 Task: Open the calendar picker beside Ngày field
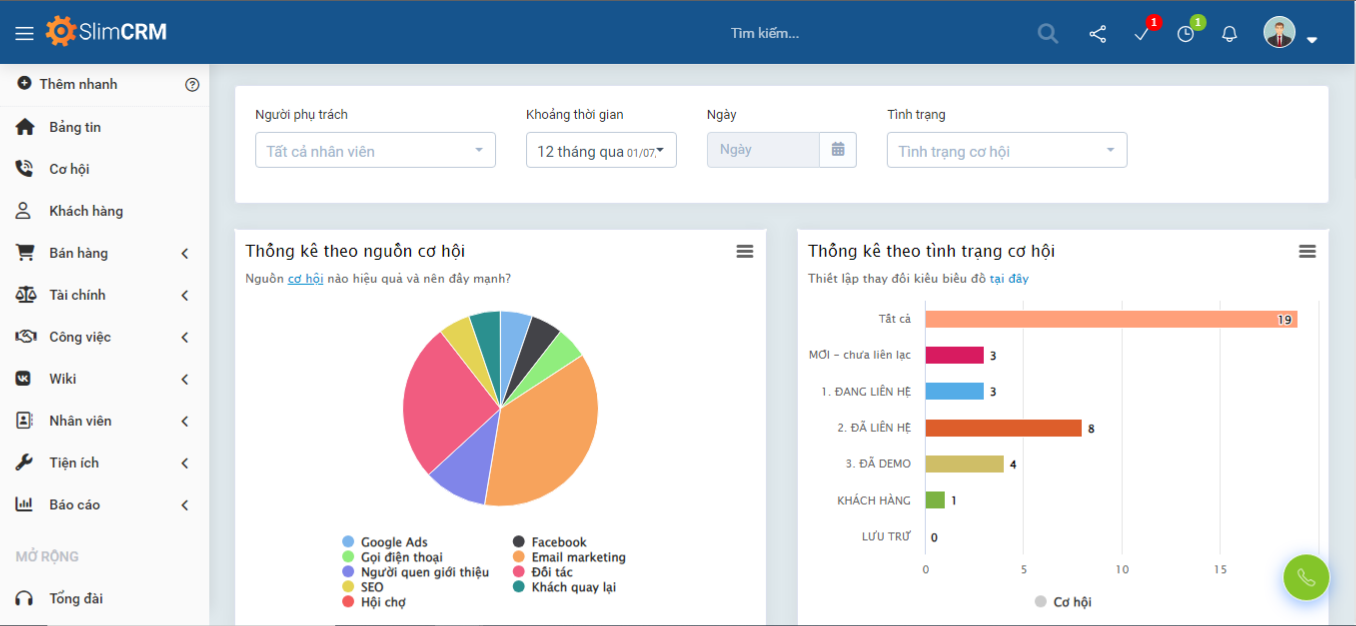(x=840, y=149)
